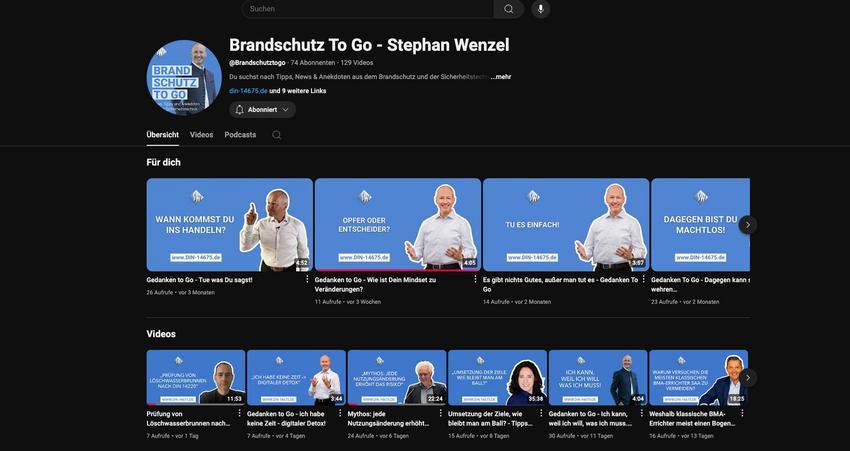Click the Brandschutz To Go channel avatar
The image size is (850, 451).
[184, 78]
